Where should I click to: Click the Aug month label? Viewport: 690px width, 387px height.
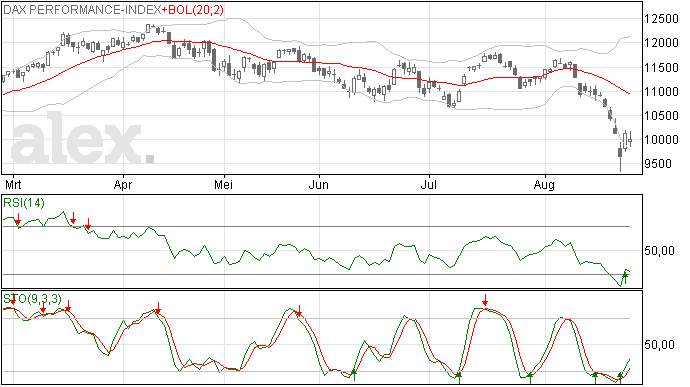tap(544, 185)
